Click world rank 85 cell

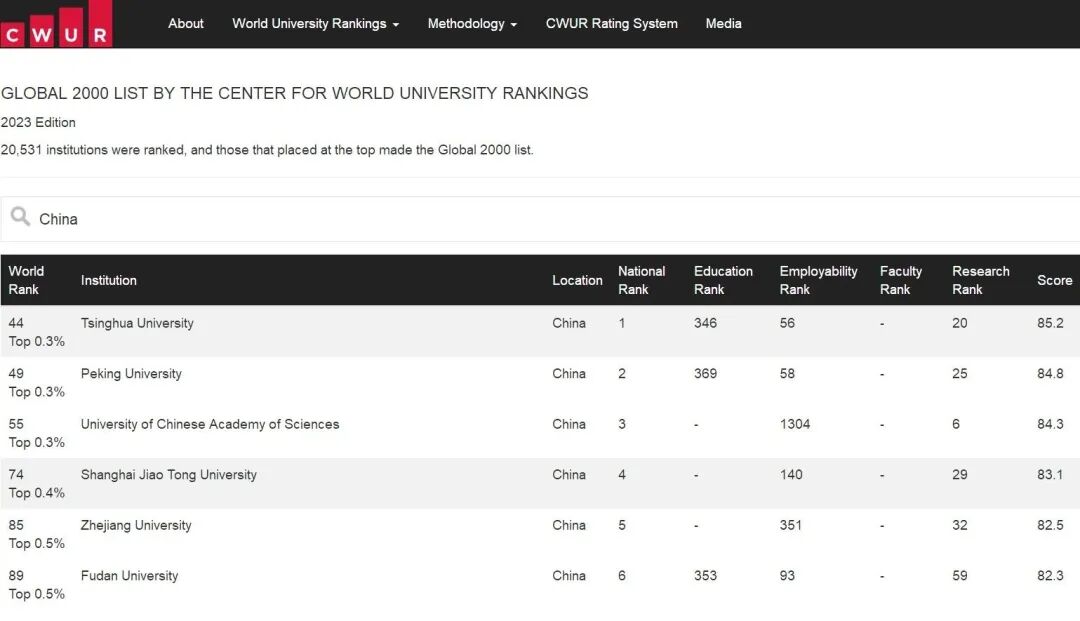[16, 525]
